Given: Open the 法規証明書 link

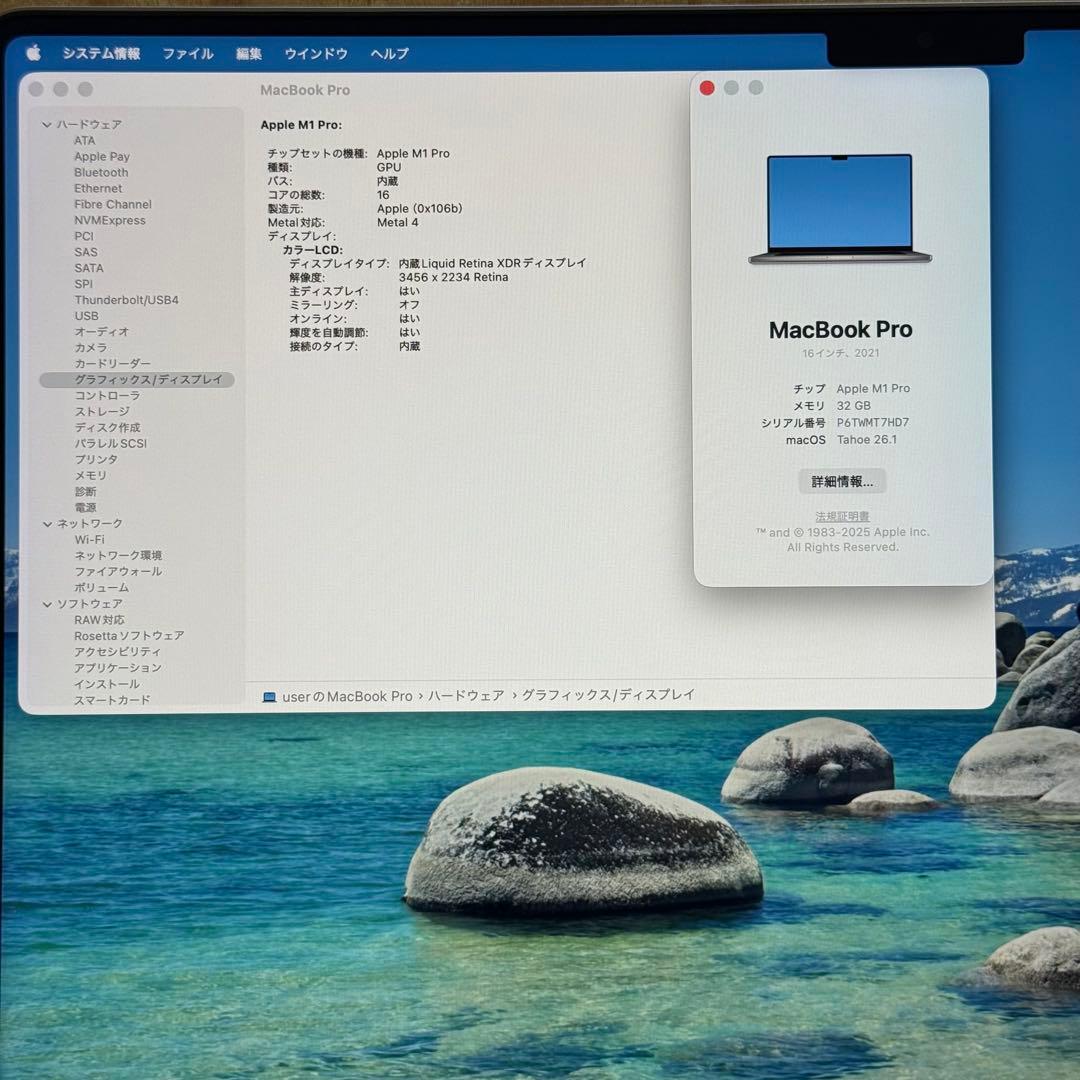Looking at the screenshot, I should pos(841,515).
